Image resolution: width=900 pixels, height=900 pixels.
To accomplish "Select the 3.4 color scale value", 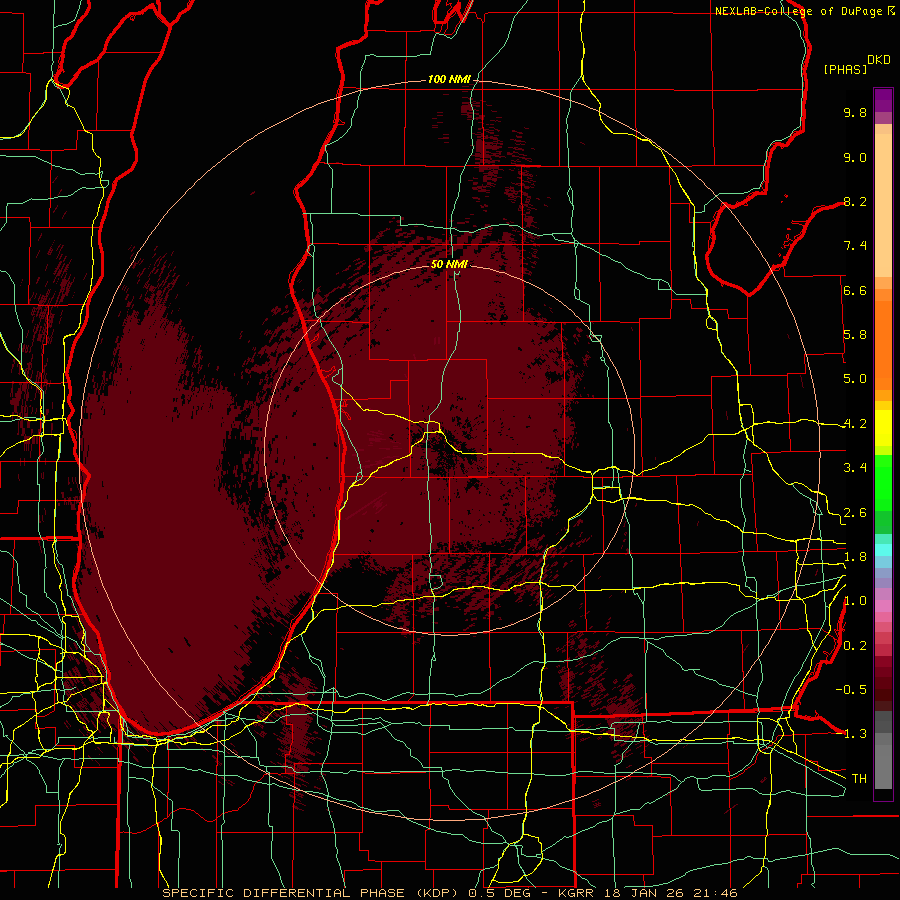I will click(855, 468).
